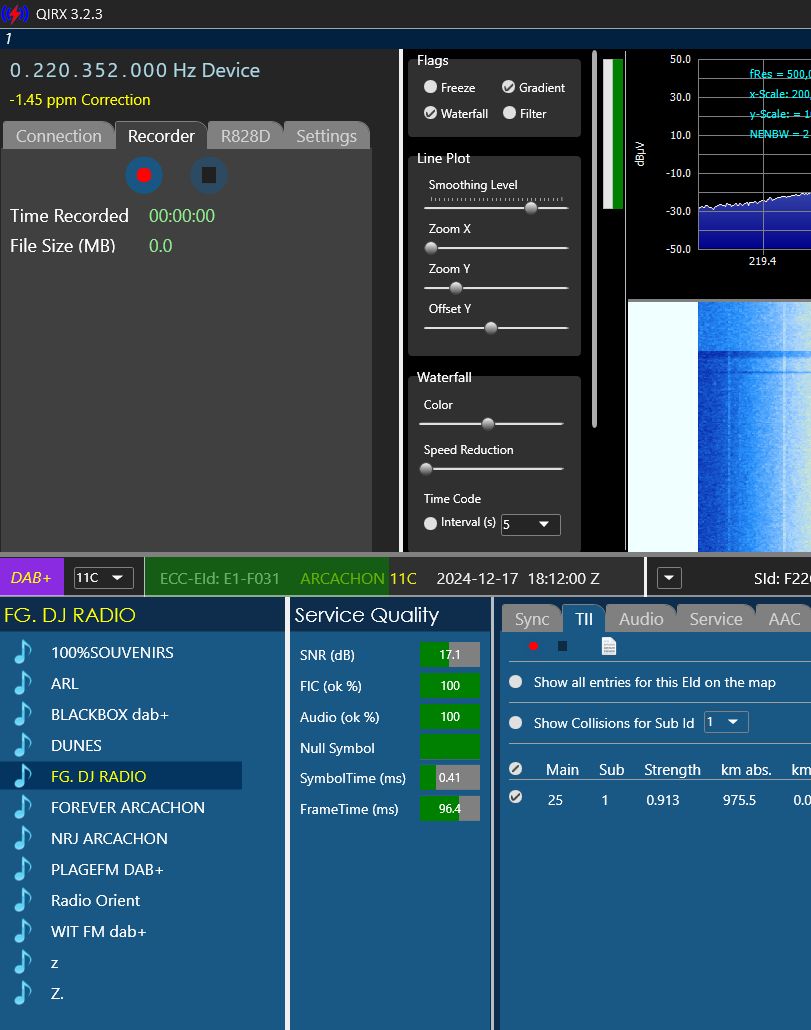The image size is (811, 1030).
Task: Click the note icon beside 100%SOUVENIRS
Action: 23,652
